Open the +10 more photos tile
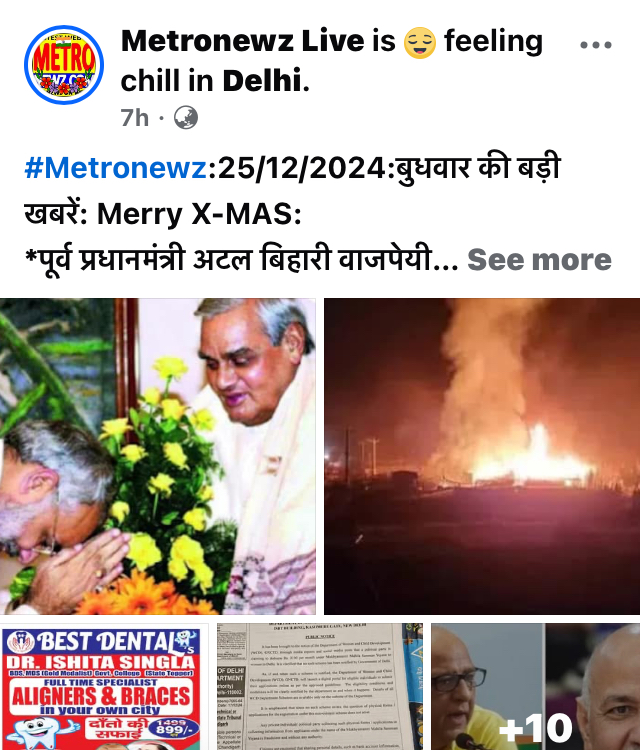Viewport: 640px width, 750px height. (536, 687)
